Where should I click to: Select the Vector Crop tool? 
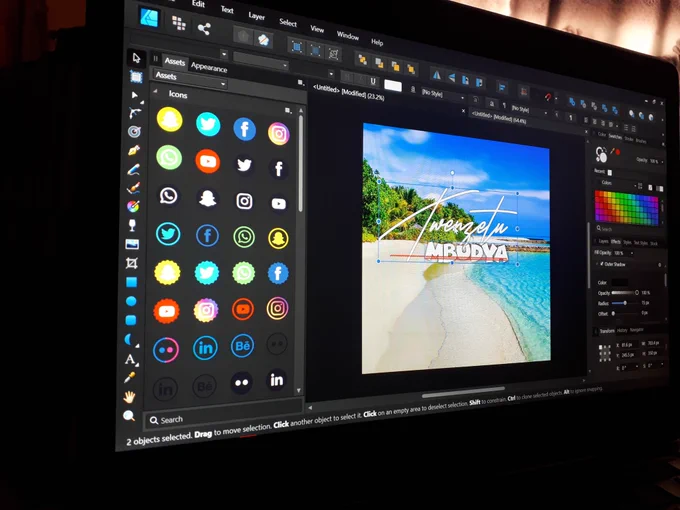131,263
